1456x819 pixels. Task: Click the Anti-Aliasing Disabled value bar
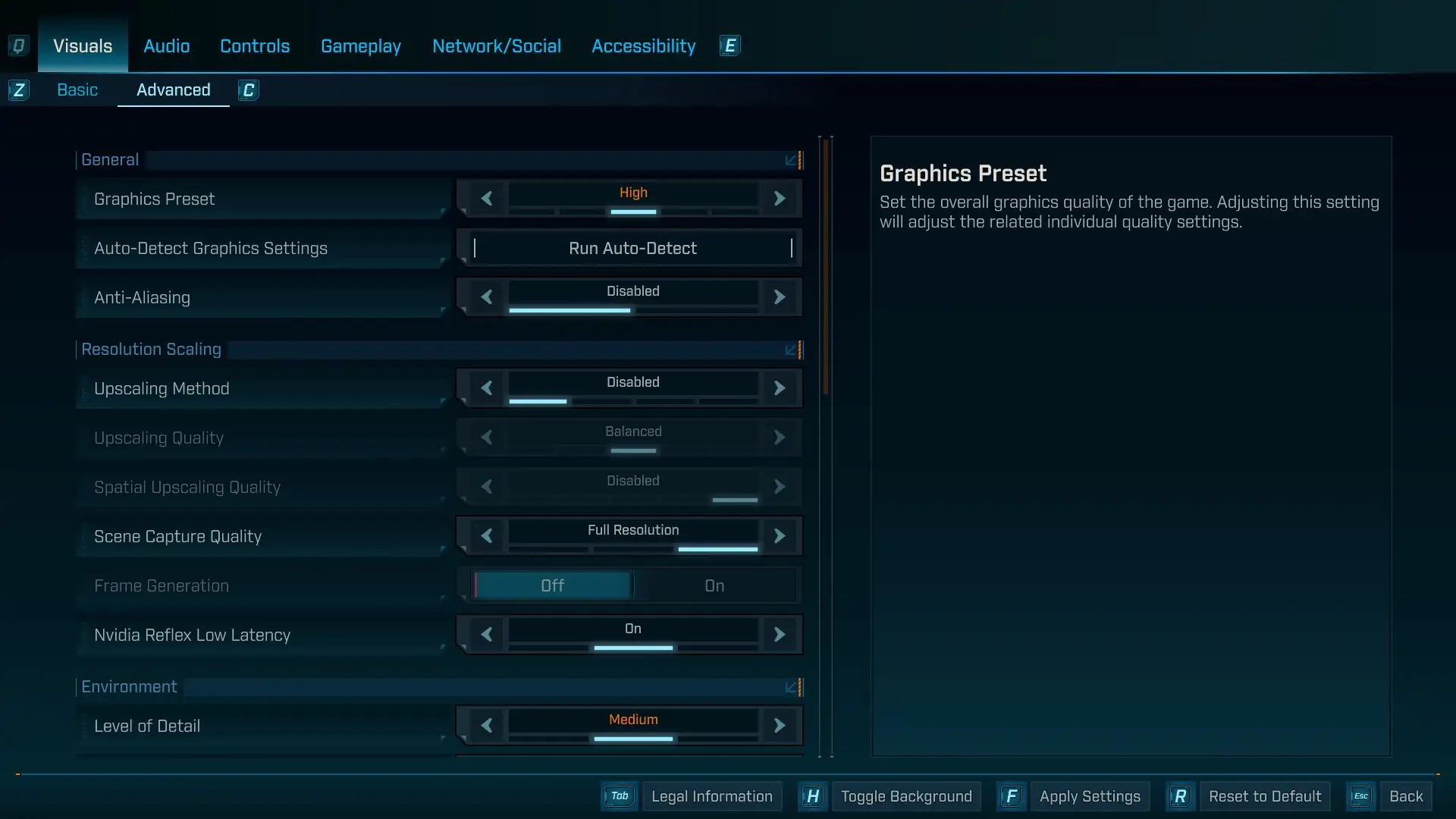(x=633, y=297)
